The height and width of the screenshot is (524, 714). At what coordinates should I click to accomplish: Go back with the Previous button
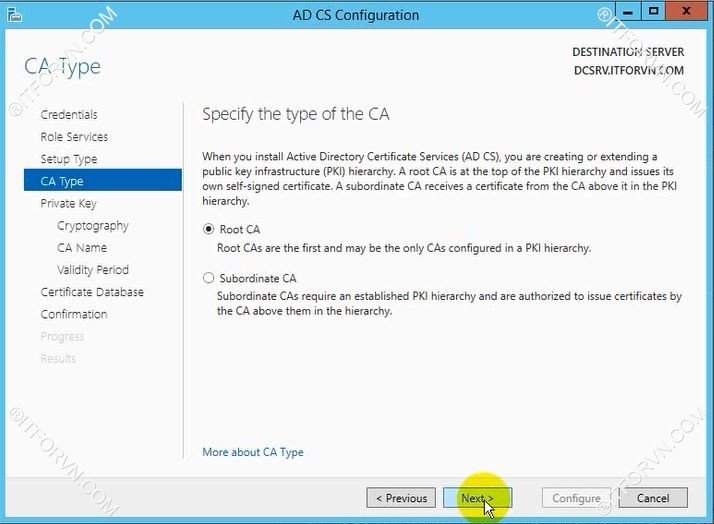click(401, 498)
